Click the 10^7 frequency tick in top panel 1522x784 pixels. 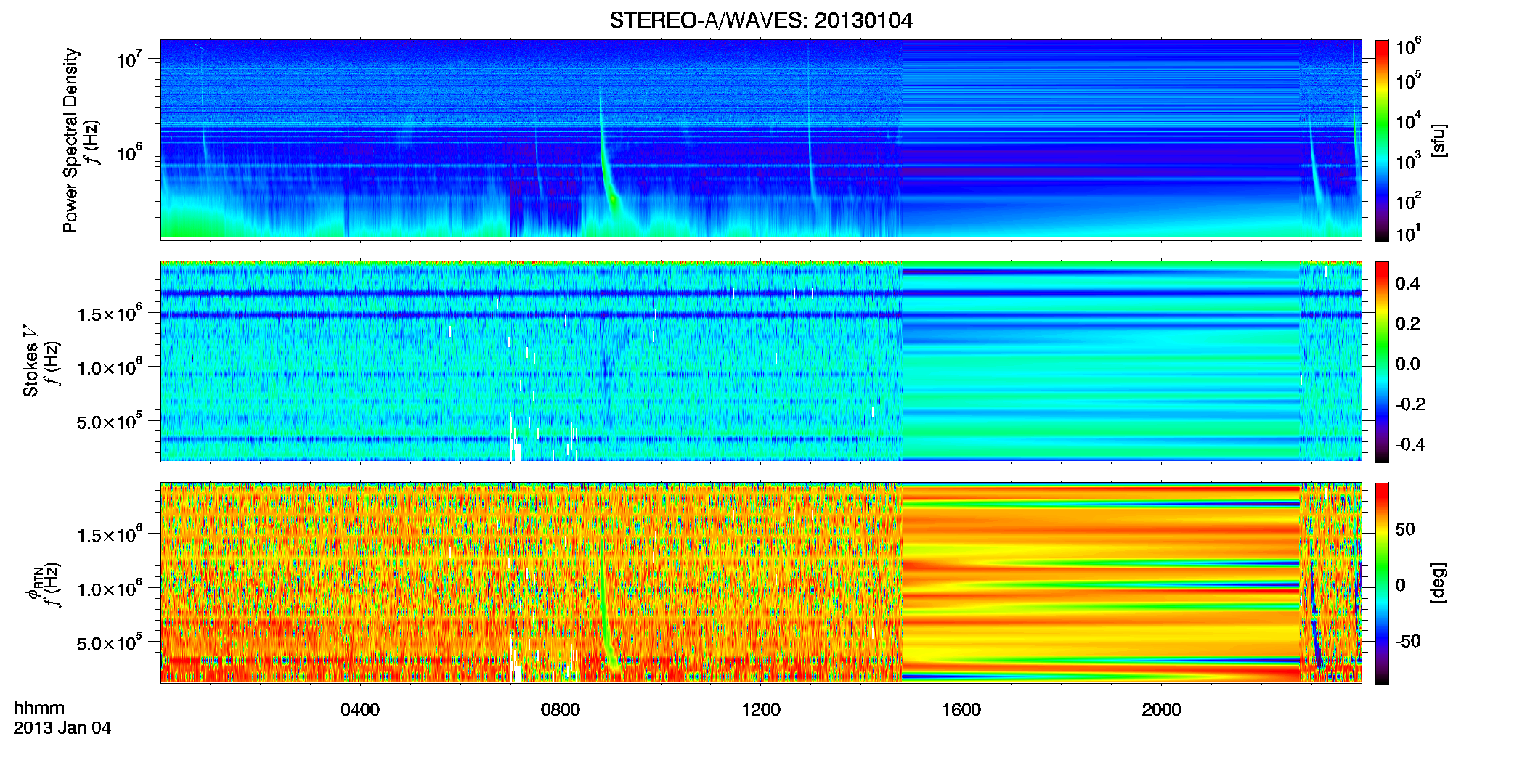point(129,59)
